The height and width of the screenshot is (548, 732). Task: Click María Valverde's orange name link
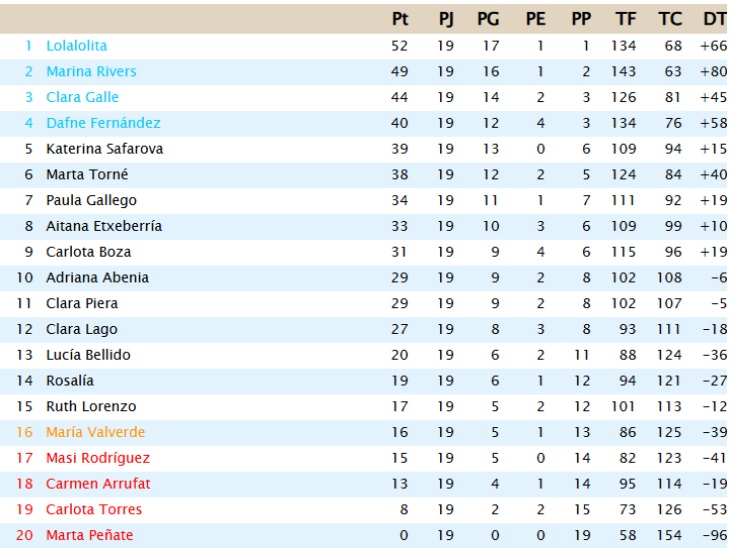[95, 432]
